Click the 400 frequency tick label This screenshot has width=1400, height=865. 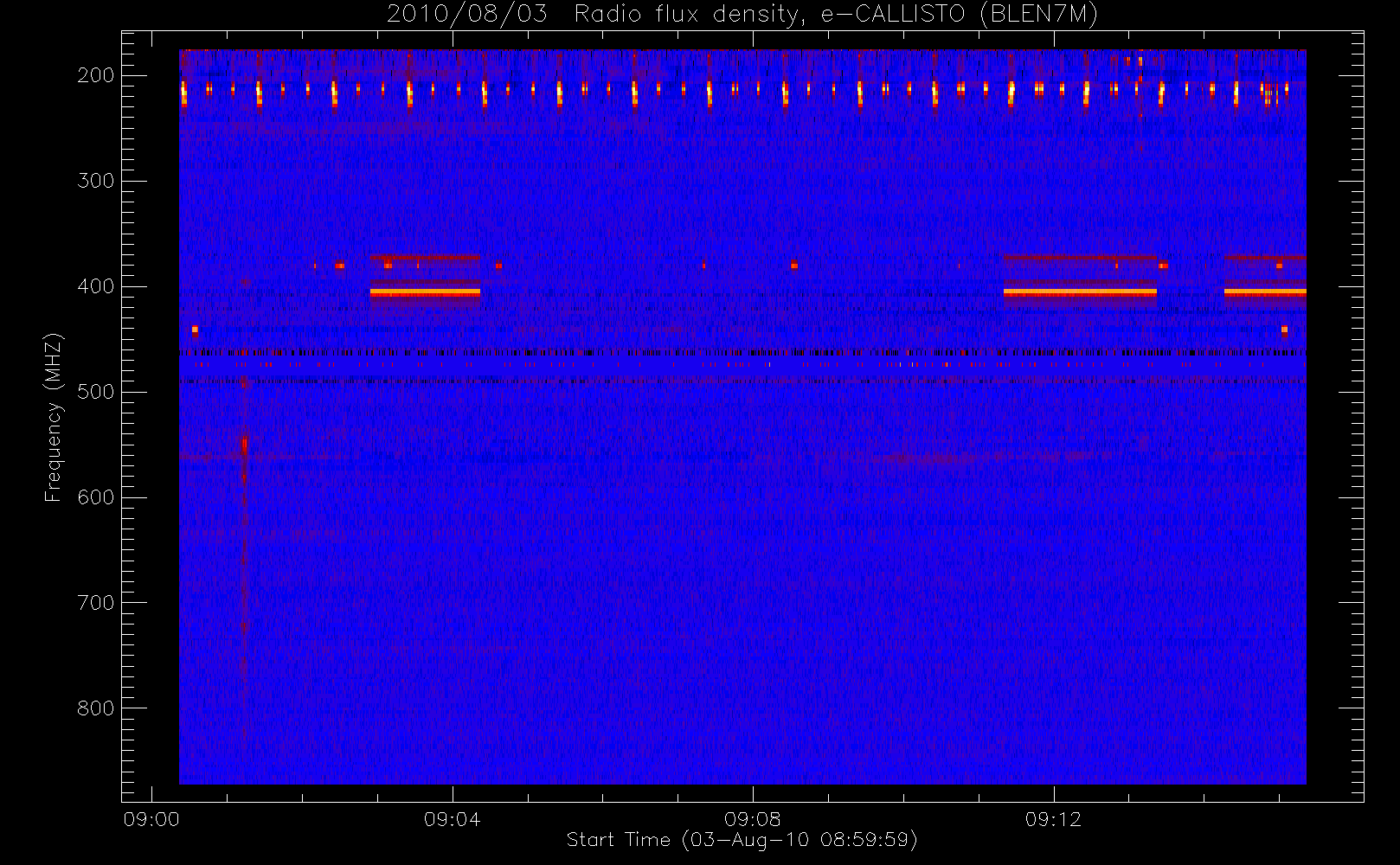(x=96, y=286)
